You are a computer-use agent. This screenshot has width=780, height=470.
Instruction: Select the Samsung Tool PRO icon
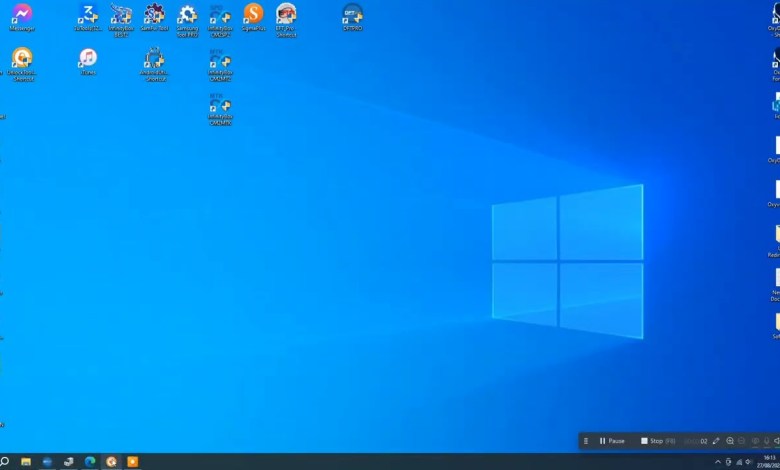187,15
